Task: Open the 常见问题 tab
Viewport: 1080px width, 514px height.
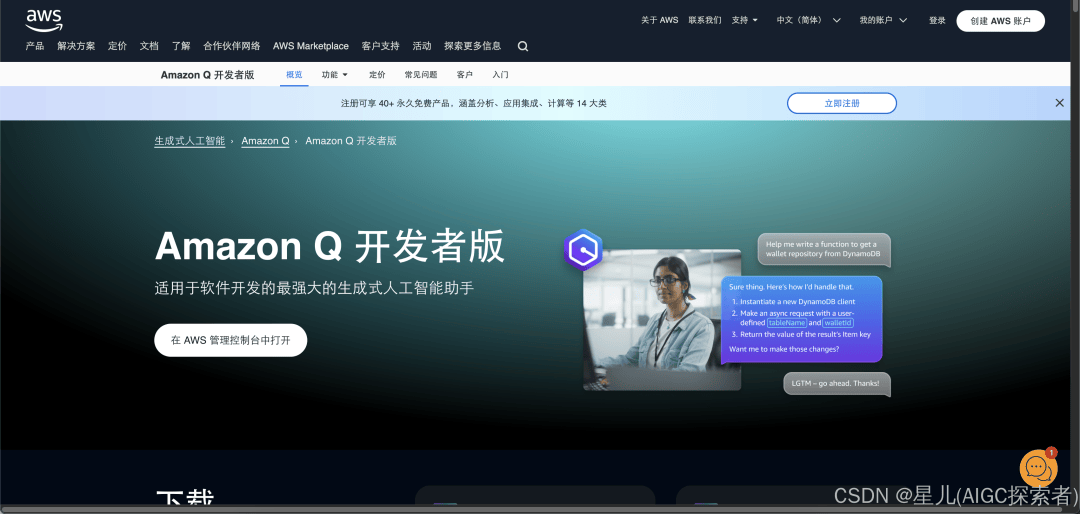Action: [420, 75]
